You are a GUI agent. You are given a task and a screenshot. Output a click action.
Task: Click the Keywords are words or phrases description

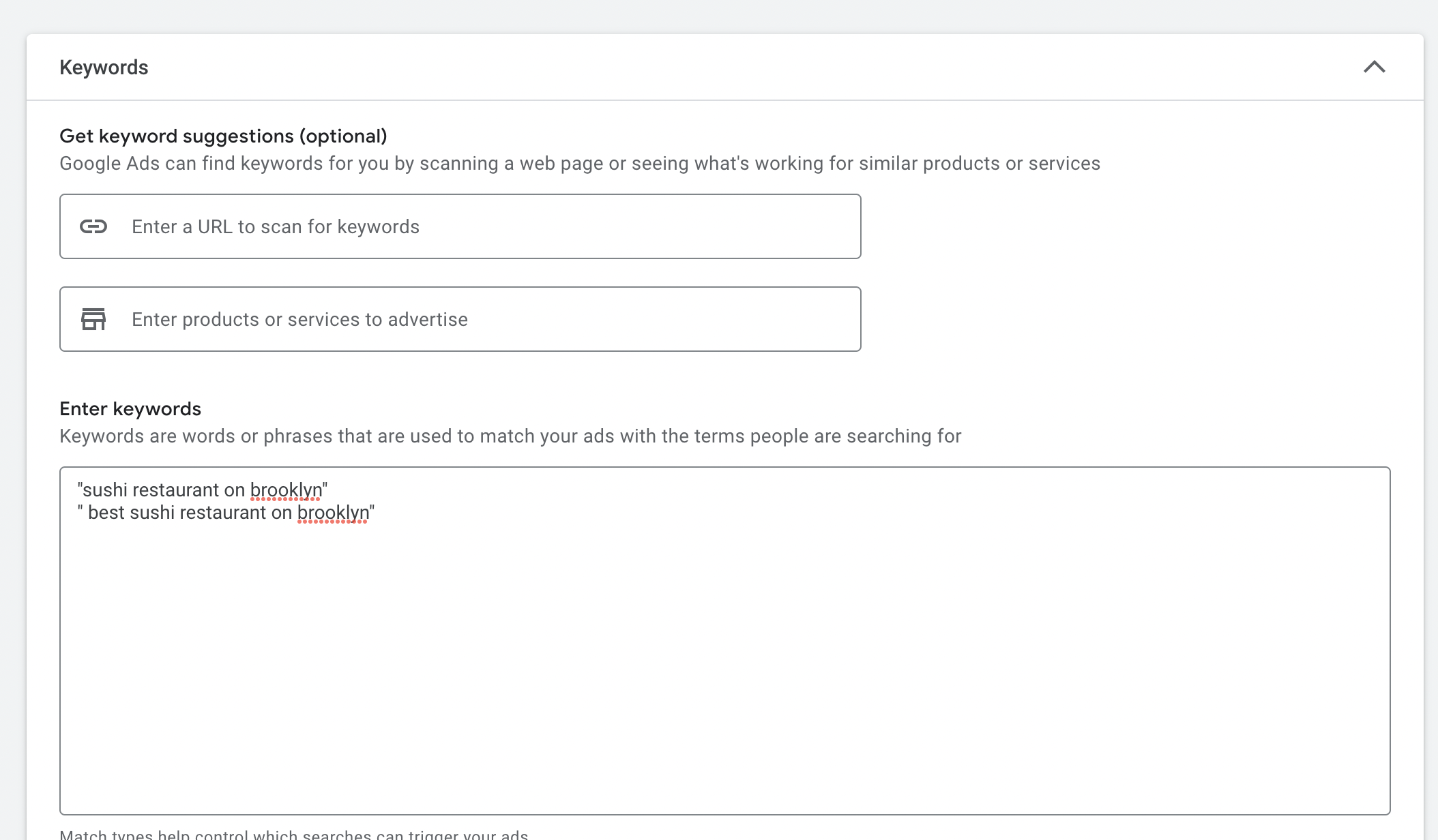pos(510,436)
